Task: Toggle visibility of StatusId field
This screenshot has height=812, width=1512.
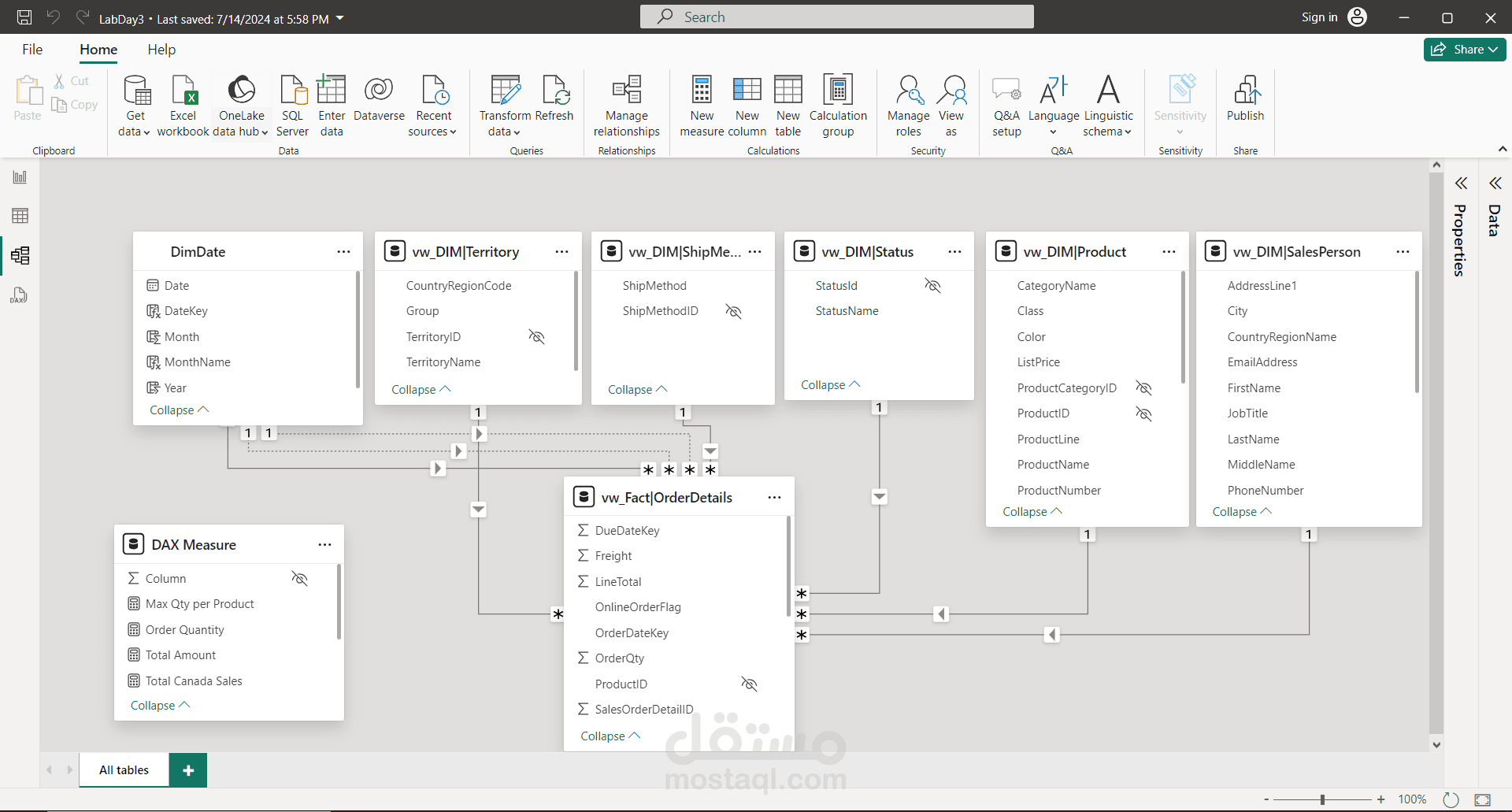Action: (932, 286)
